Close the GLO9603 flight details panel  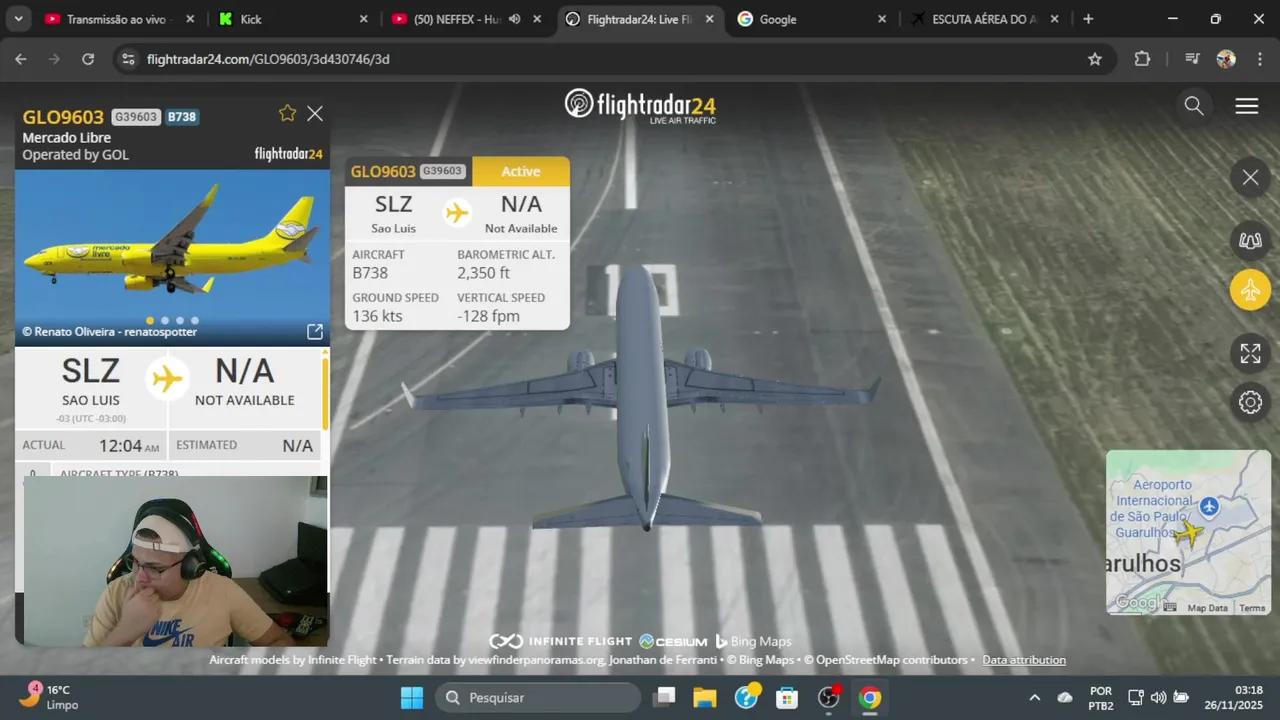(x=315, y=114)
